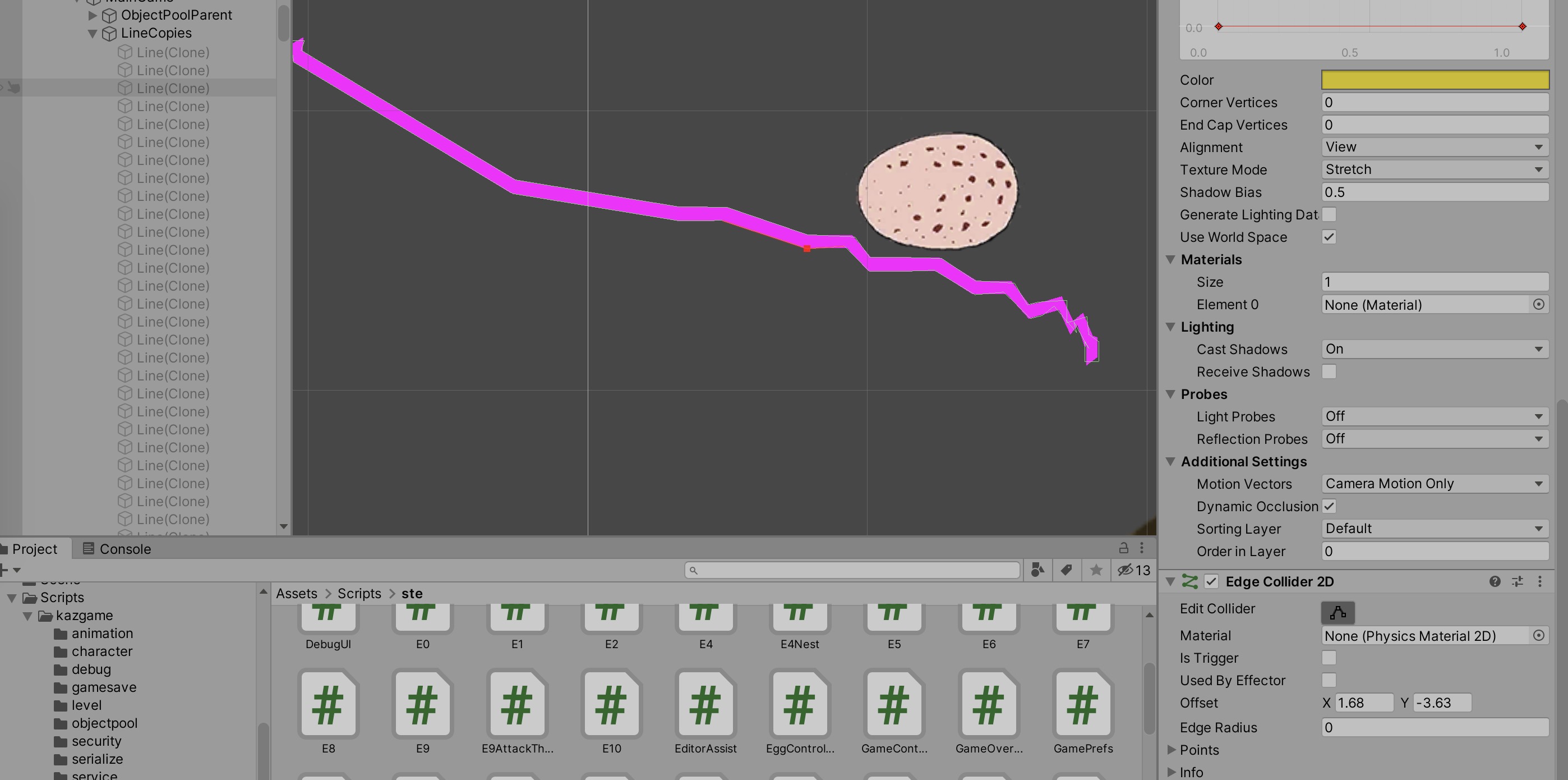Click the search by type icon

(1038, 570)
